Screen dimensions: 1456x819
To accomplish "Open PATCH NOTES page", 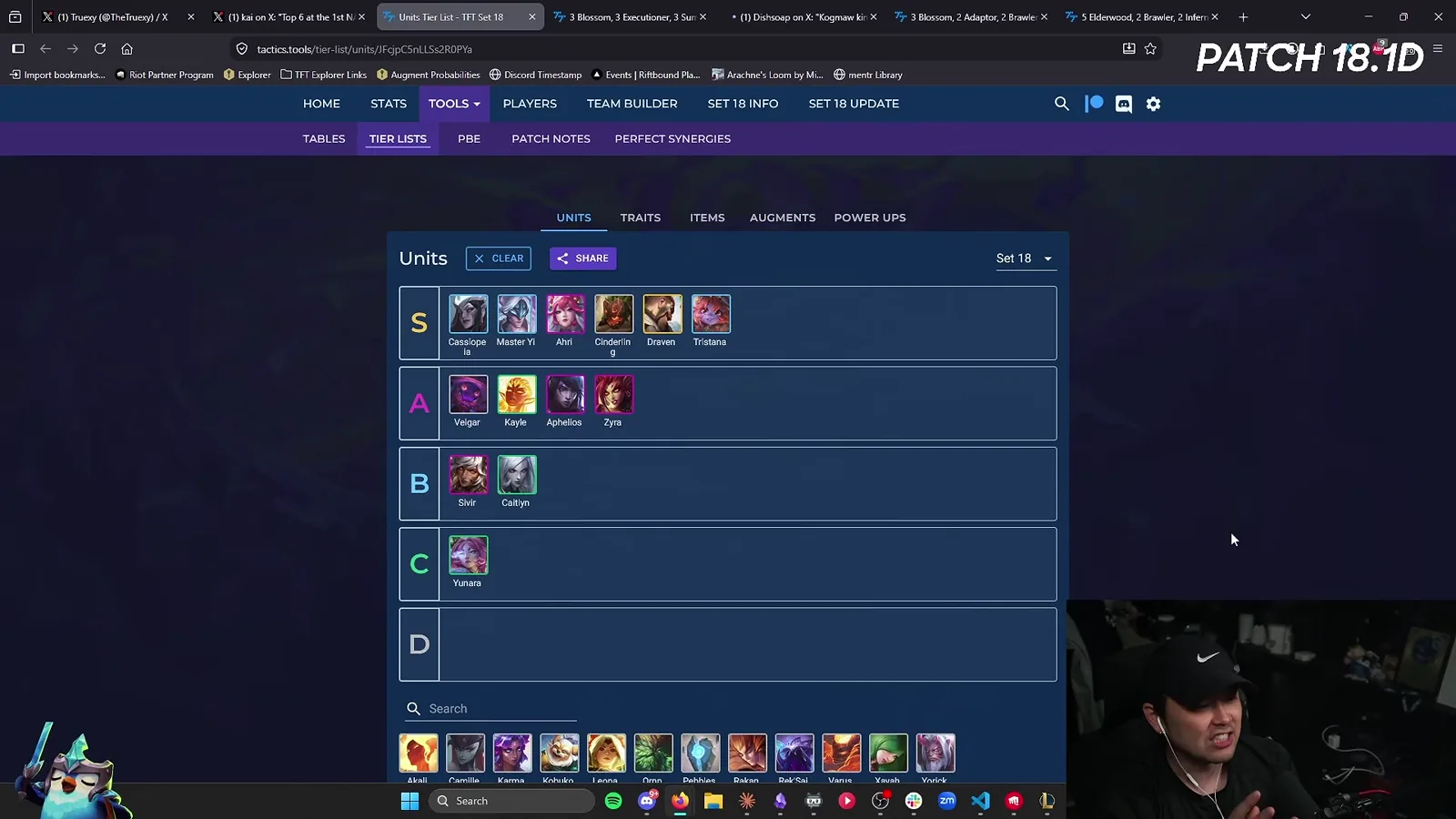I will click(x=551, y=138).
